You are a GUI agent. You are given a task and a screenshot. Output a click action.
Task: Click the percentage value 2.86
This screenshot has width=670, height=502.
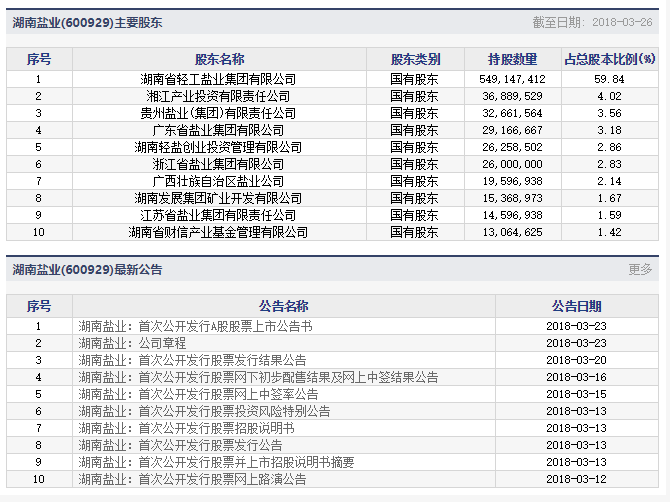(609, 147)
